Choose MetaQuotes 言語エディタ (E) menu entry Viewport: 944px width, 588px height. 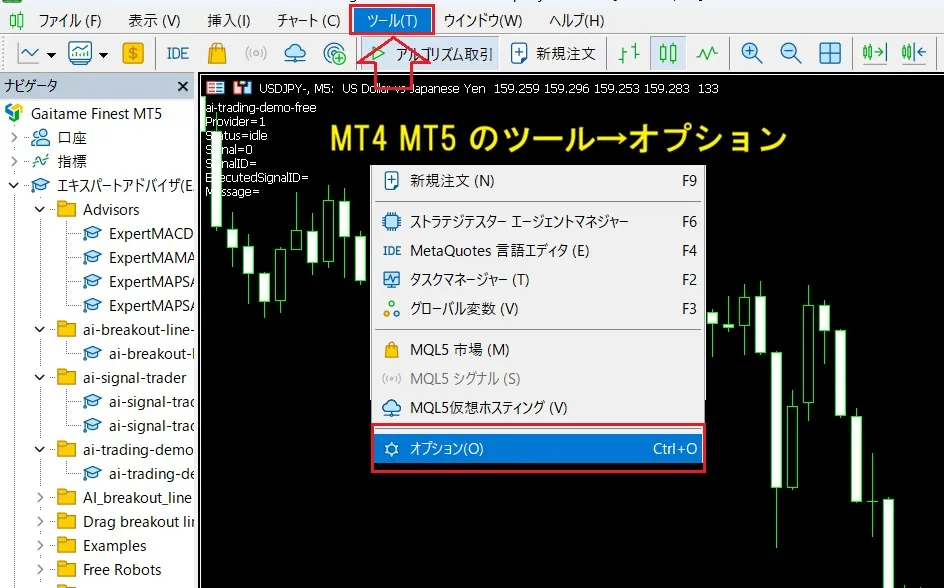pyautogui.click(x=538, y=250)
